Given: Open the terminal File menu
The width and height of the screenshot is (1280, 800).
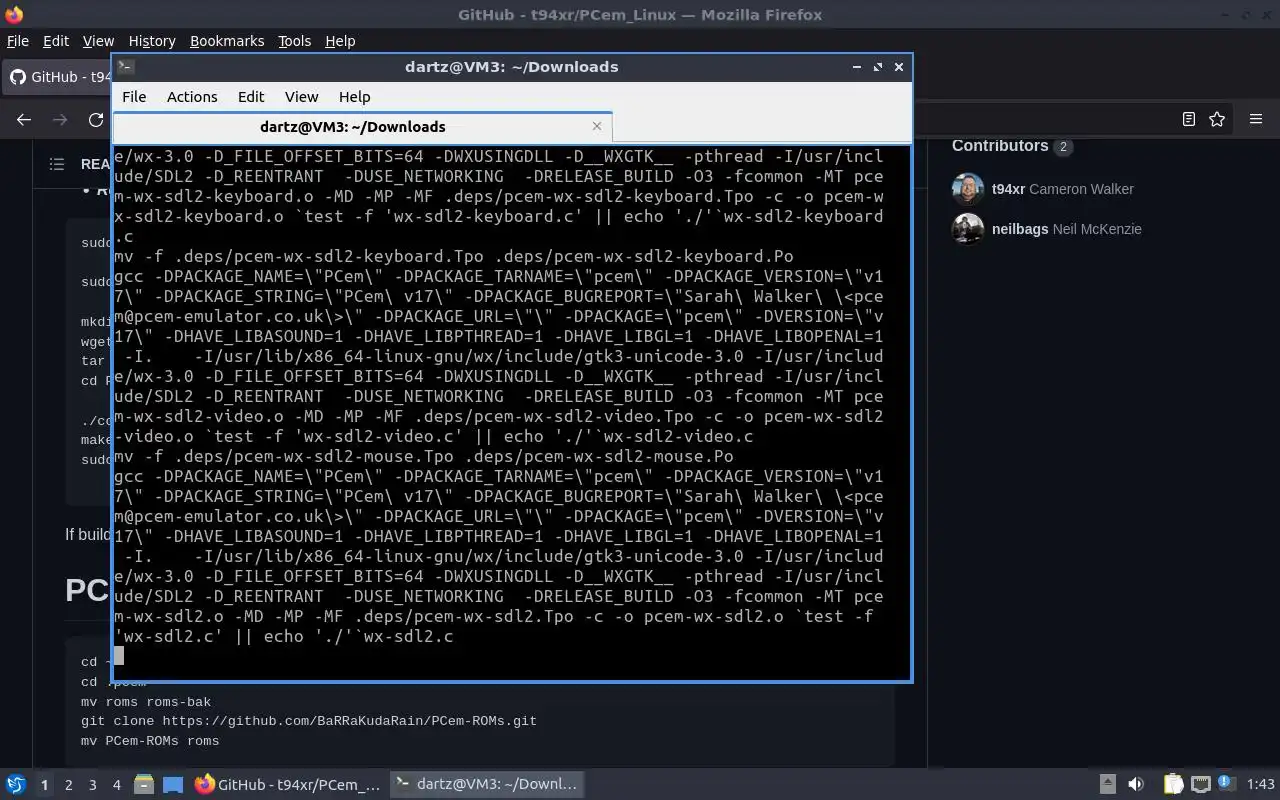Looking at the screenshot, I should [134, 97].
